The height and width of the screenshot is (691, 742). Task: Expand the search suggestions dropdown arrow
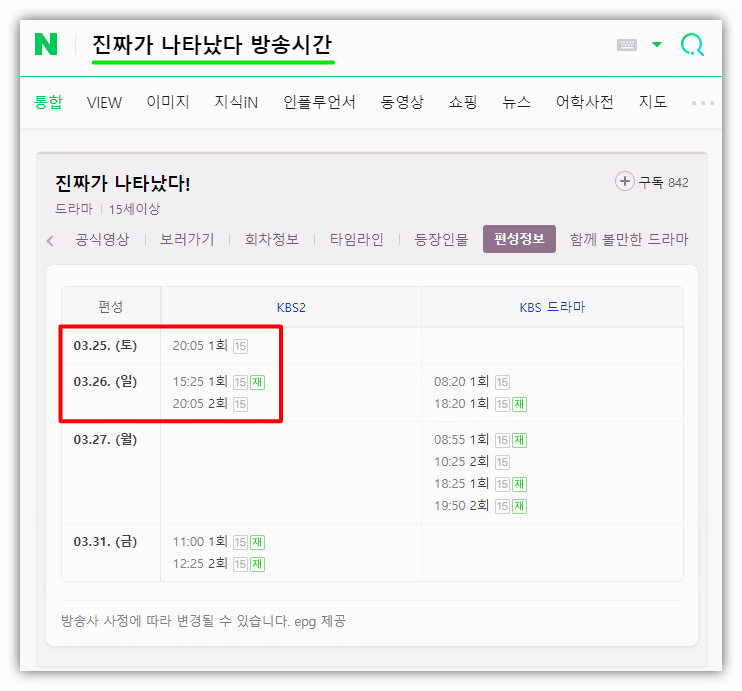coord(657,44)
